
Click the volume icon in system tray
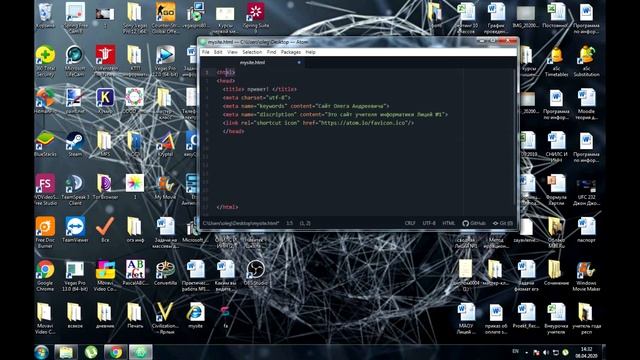click(546, 352)
